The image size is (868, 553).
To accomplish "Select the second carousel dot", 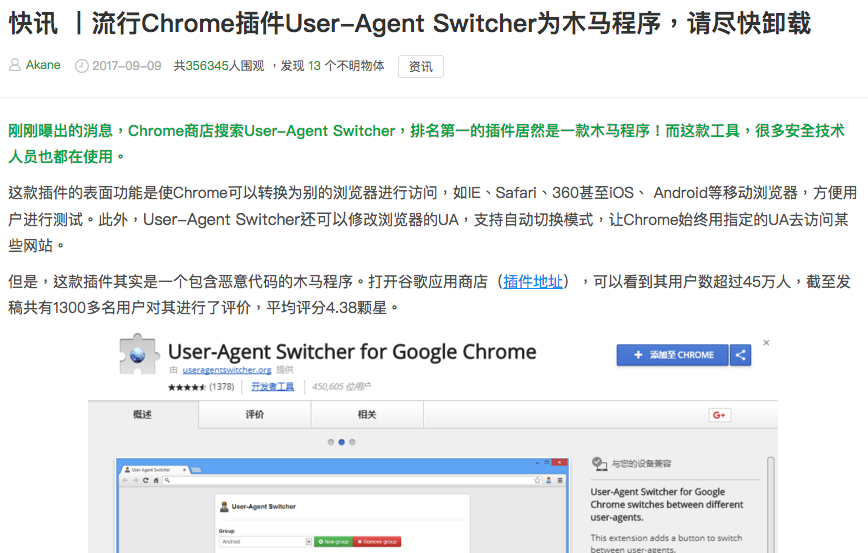I will (342, 442).
